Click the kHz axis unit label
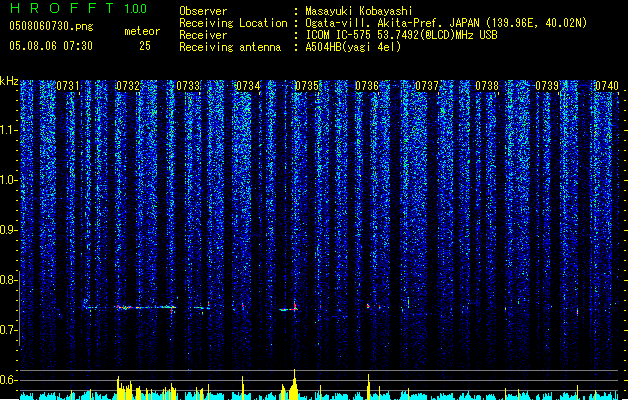This screenshot has width=629, height=400. point(9,81)
